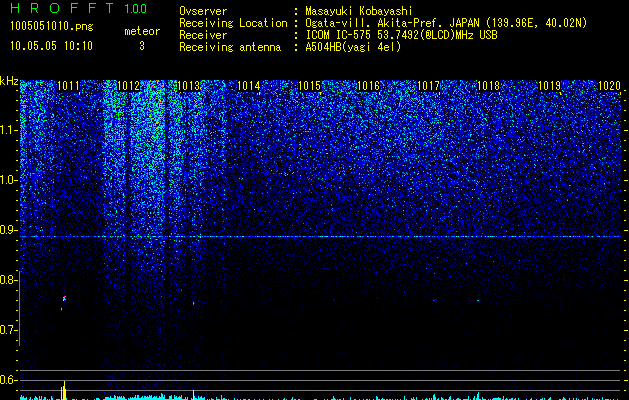Click the meteor count value 3
Screen dimensions: 629x400
142,46
